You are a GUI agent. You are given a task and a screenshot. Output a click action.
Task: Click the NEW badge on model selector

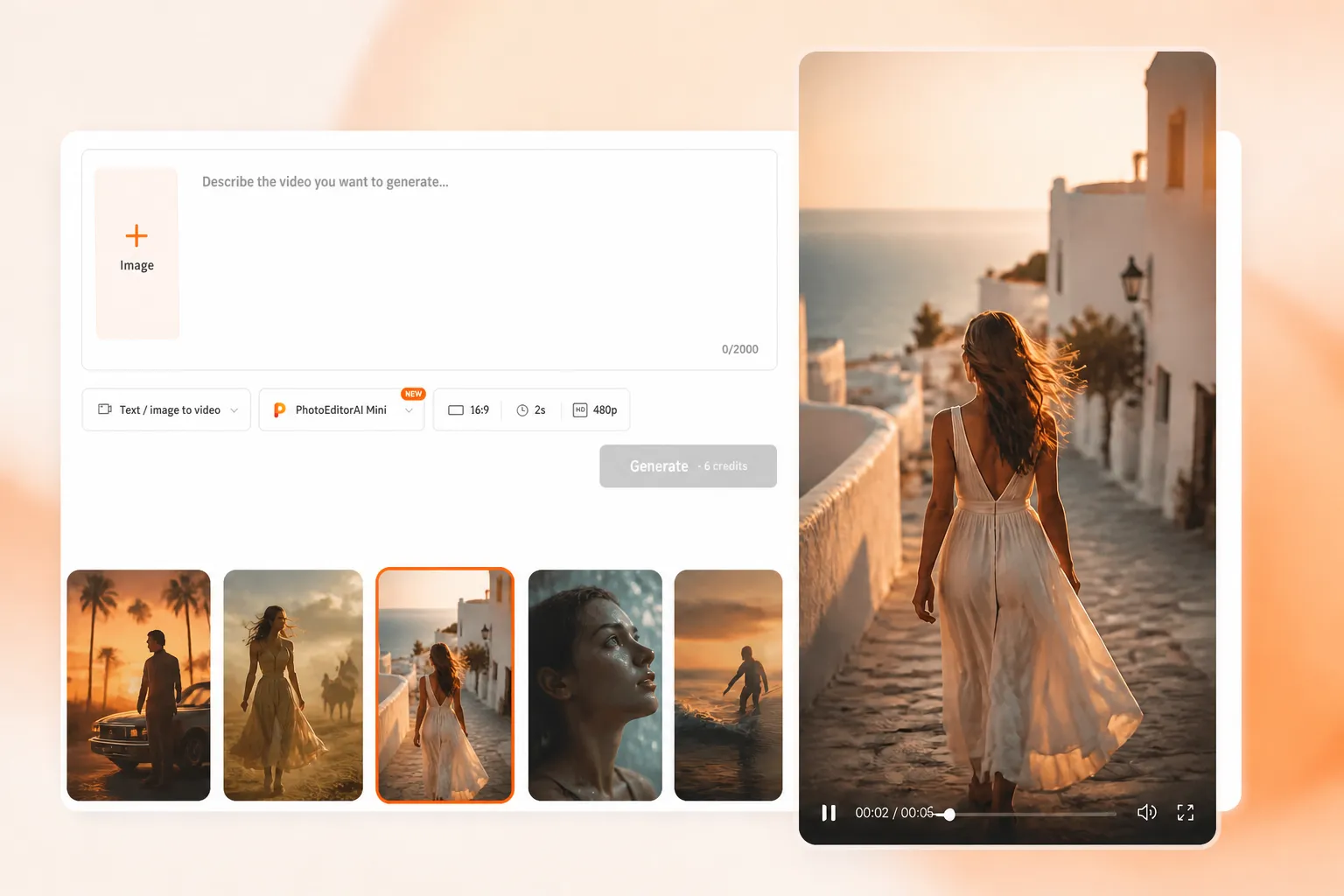click(413, 394)
